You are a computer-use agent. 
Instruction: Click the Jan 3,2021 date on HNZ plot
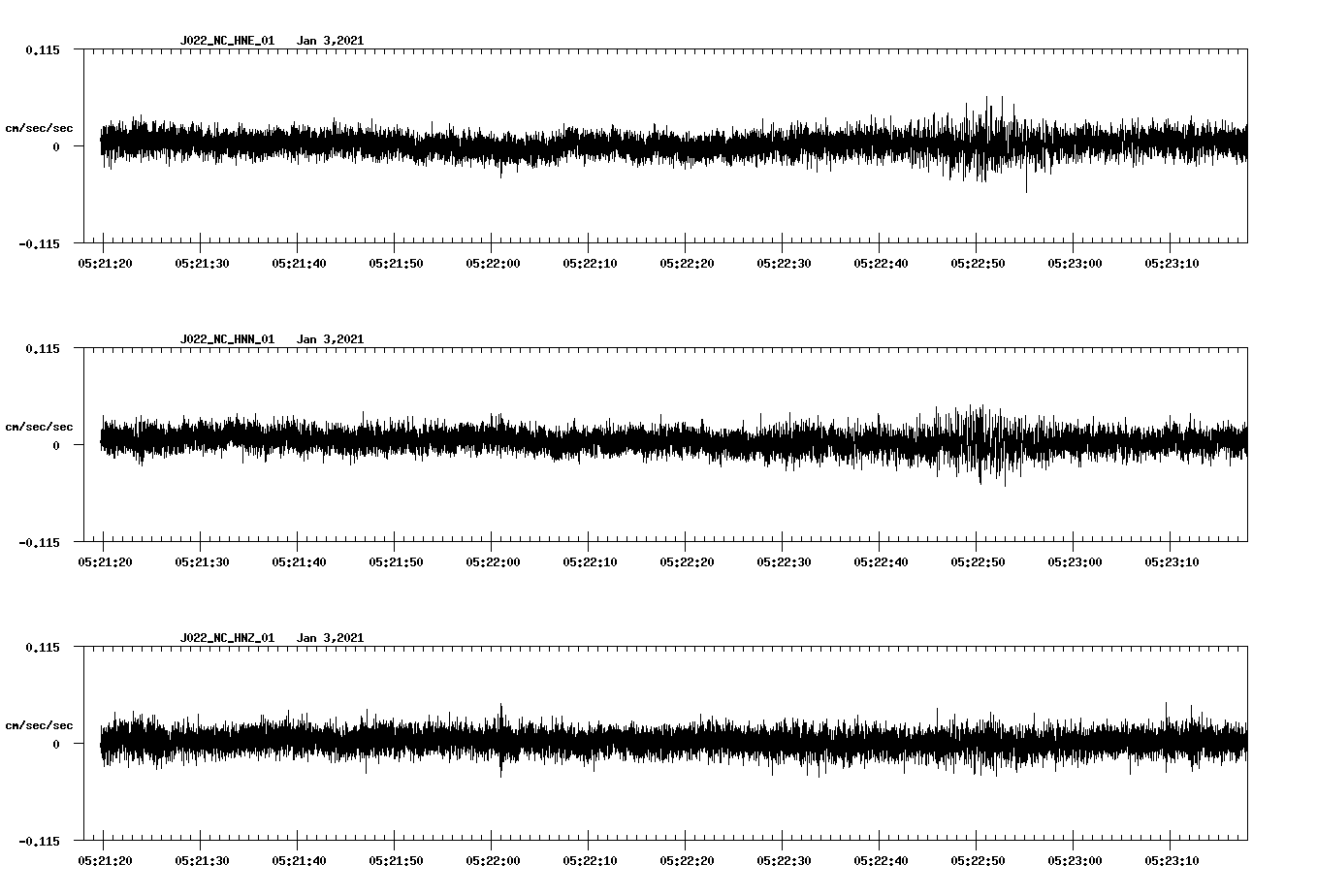(x=333, y=637)
